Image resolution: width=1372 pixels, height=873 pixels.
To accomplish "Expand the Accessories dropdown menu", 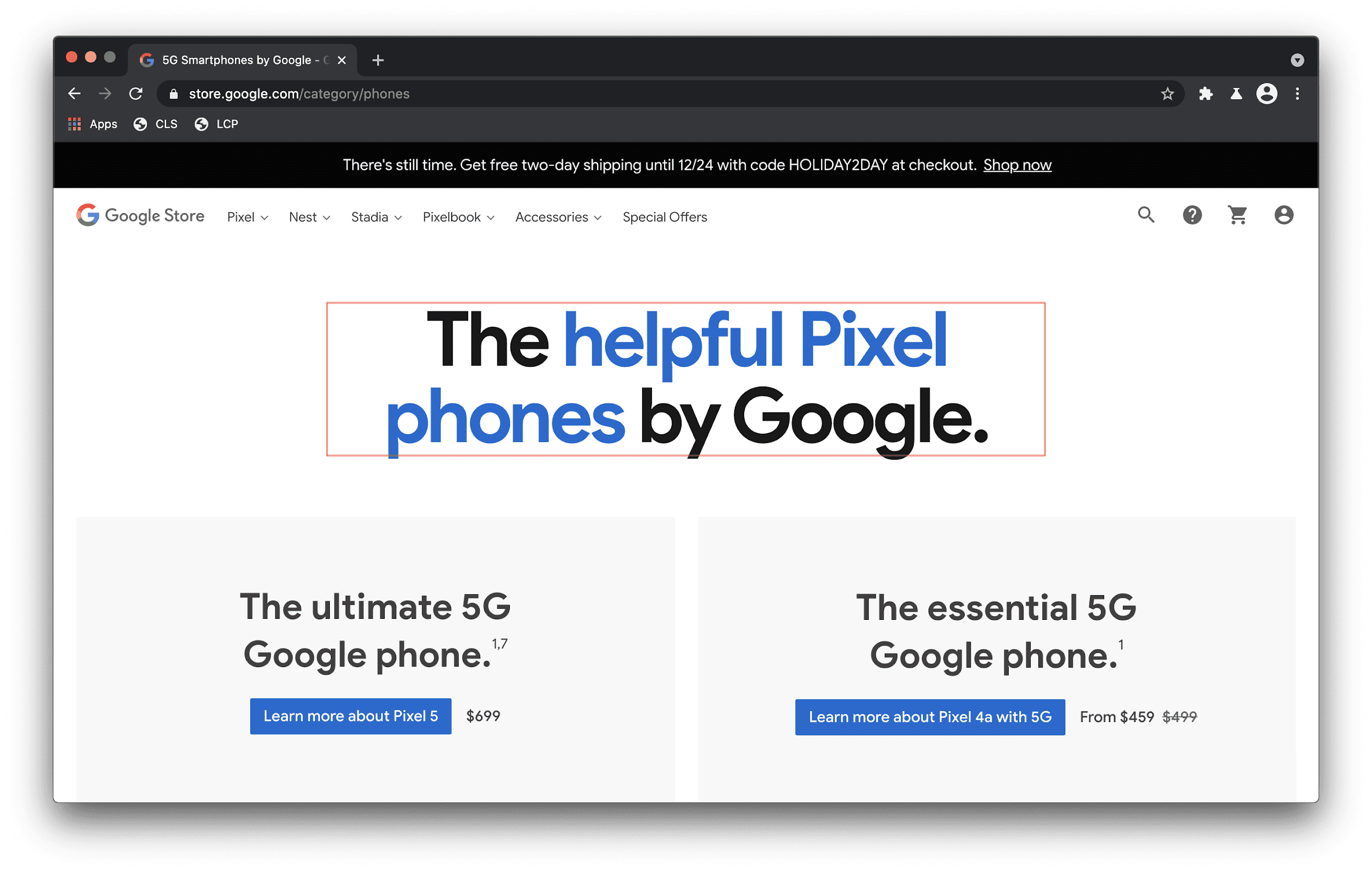I will click(557, 217).
